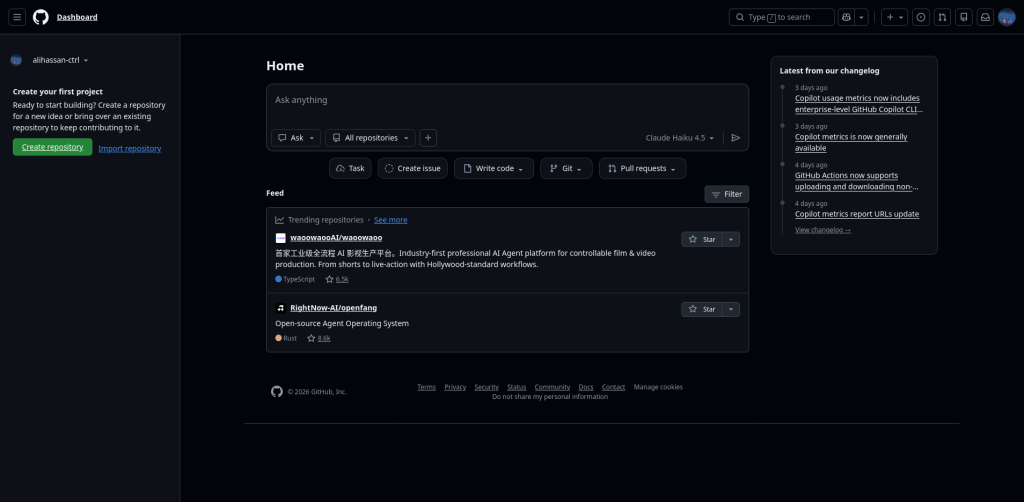Open the Repositories icon in header

pyautogui.click(x=964, y=17)
